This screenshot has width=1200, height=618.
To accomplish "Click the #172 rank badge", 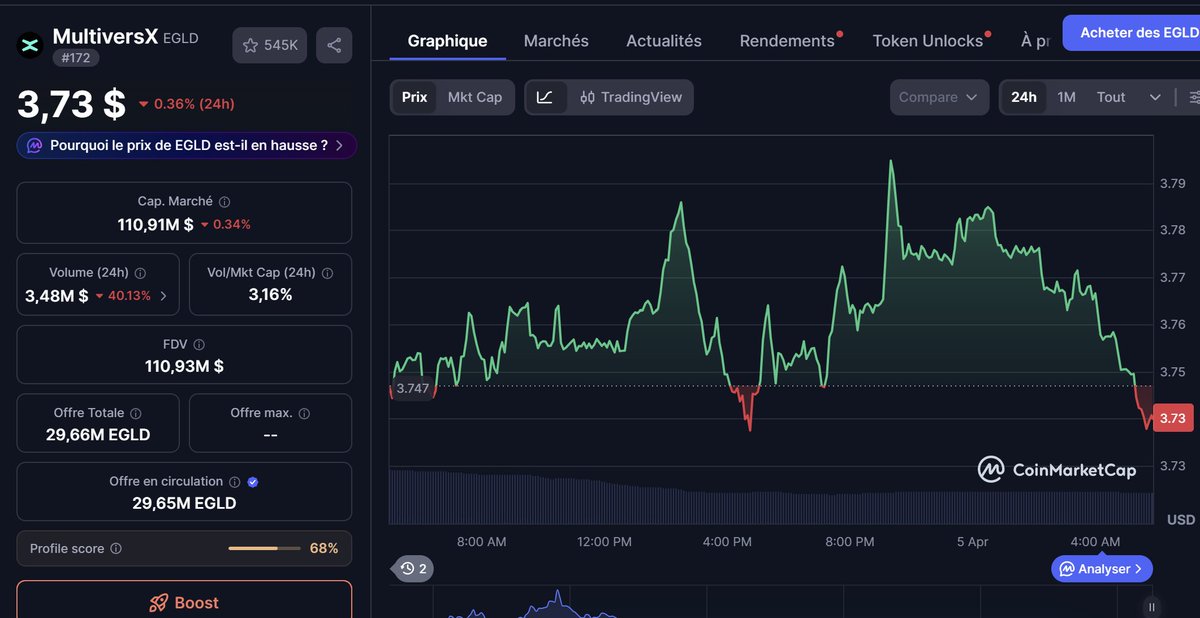I will coord(75,59).
